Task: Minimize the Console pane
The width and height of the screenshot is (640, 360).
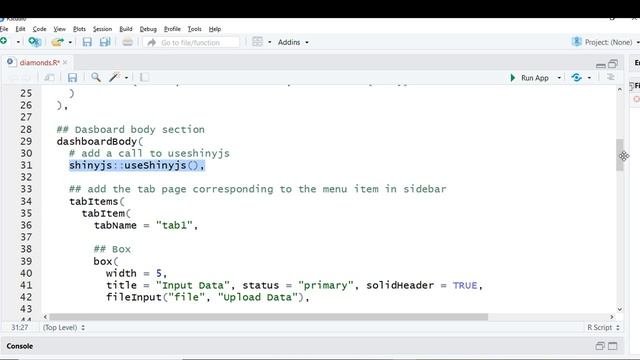Action: 600,346
